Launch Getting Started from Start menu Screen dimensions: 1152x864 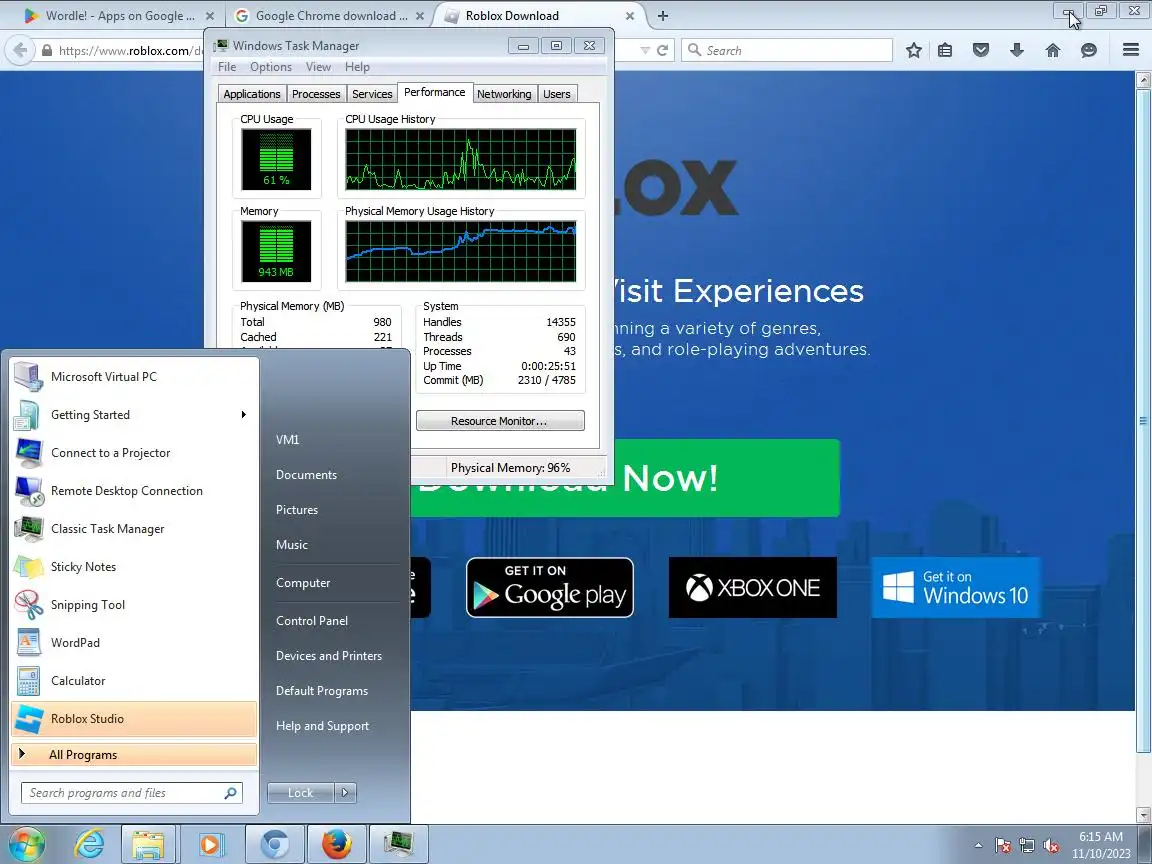click(x=134, y=415)
